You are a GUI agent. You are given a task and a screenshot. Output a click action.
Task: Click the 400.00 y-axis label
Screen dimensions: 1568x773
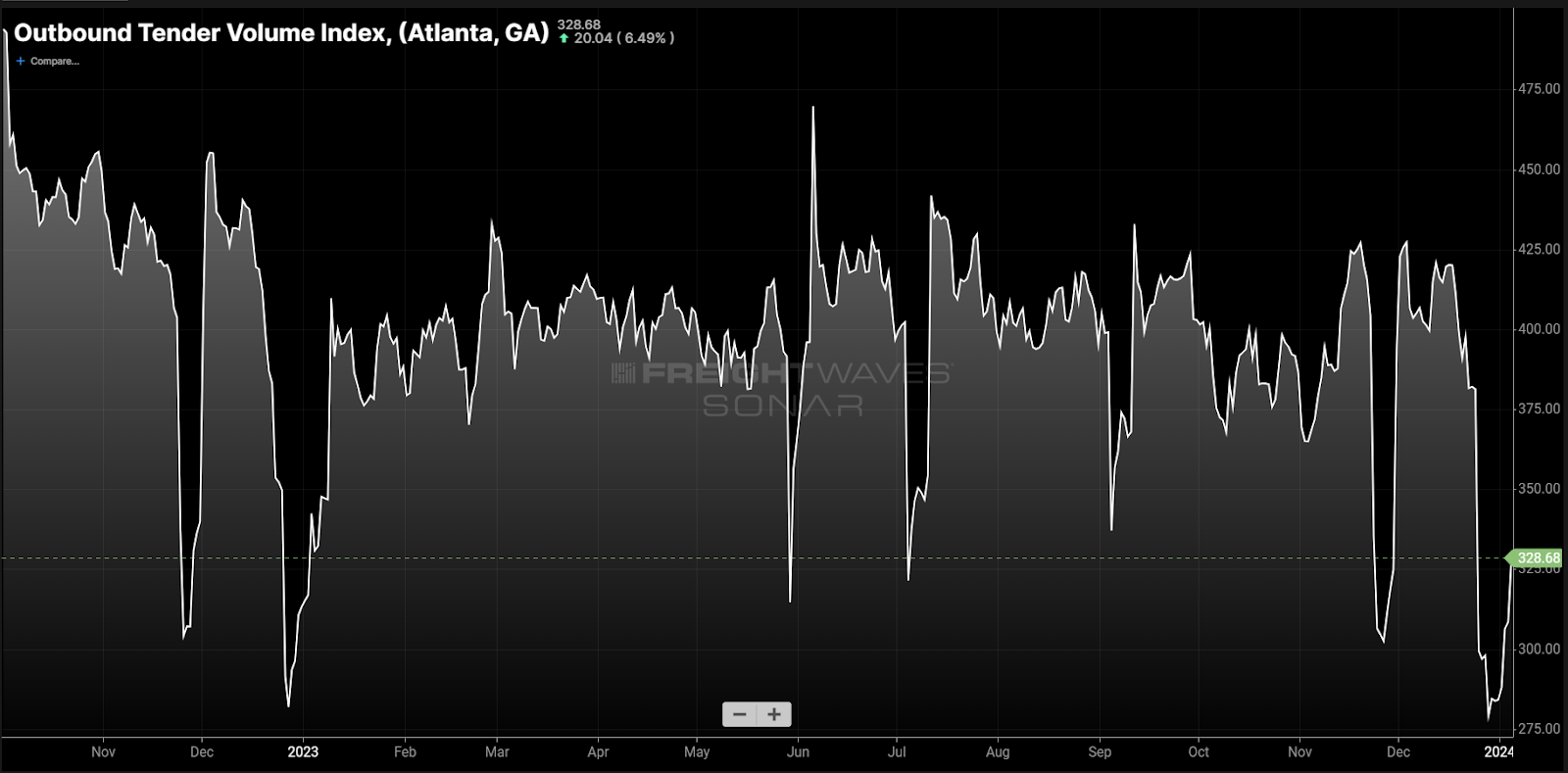coord(1539,329)
